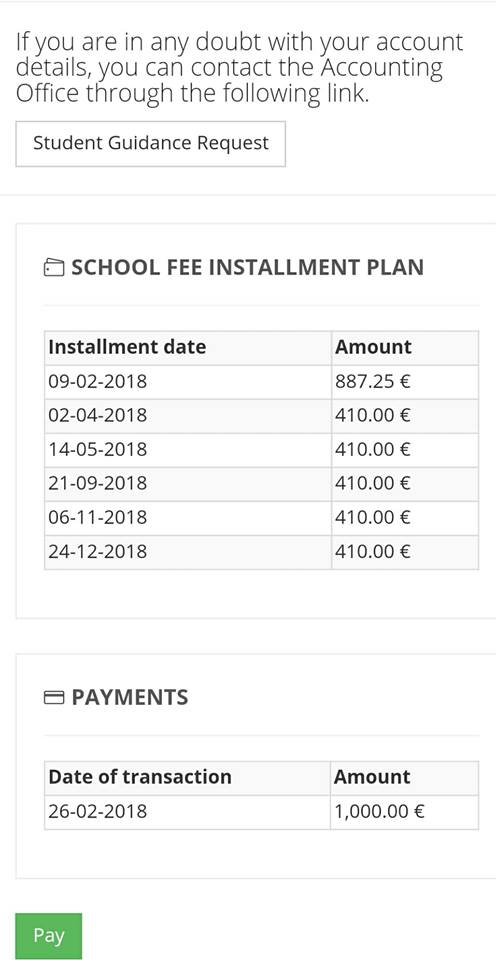Screen dimensions: 496x960
Task: Select the 06-11-2018 installment date
Action: [98, 518]
